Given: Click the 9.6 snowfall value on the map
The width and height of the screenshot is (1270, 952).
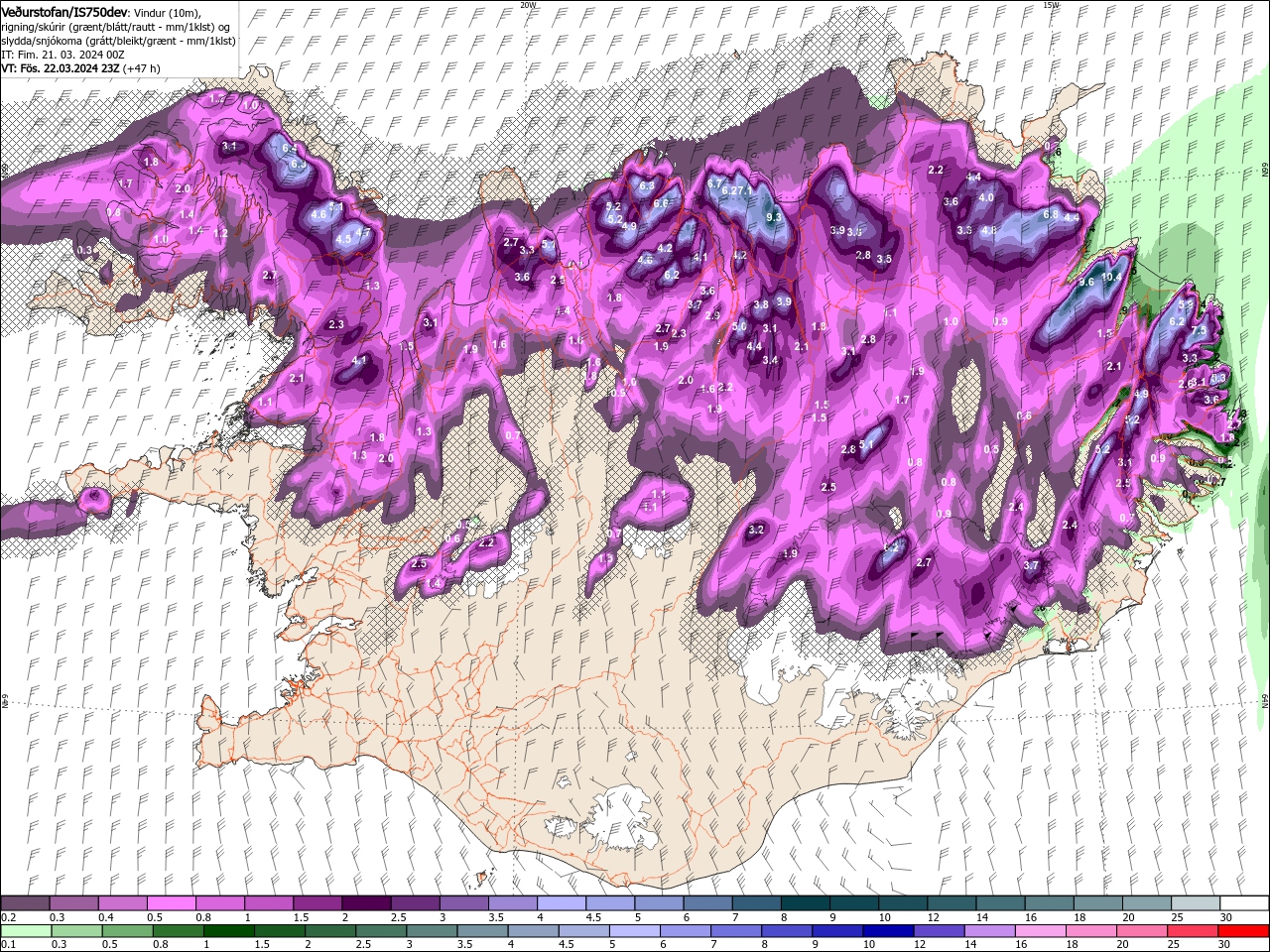Looking at the screenshot, I should coord(1086,282).
